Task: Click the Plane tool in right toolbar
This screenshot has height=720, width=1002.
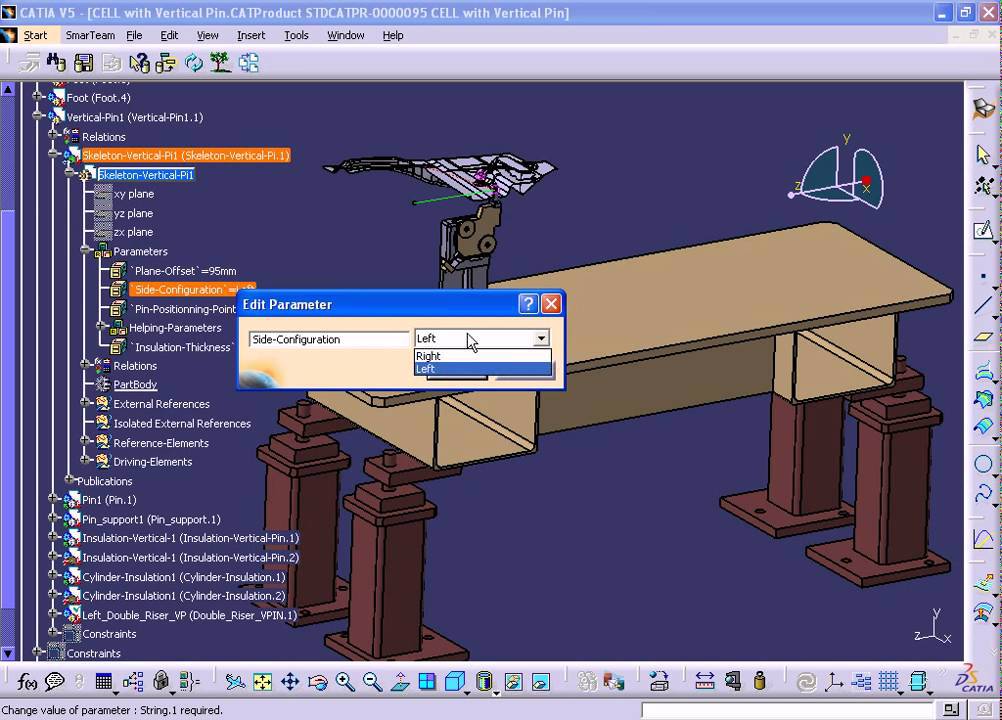Action: [x=983, y=337]
